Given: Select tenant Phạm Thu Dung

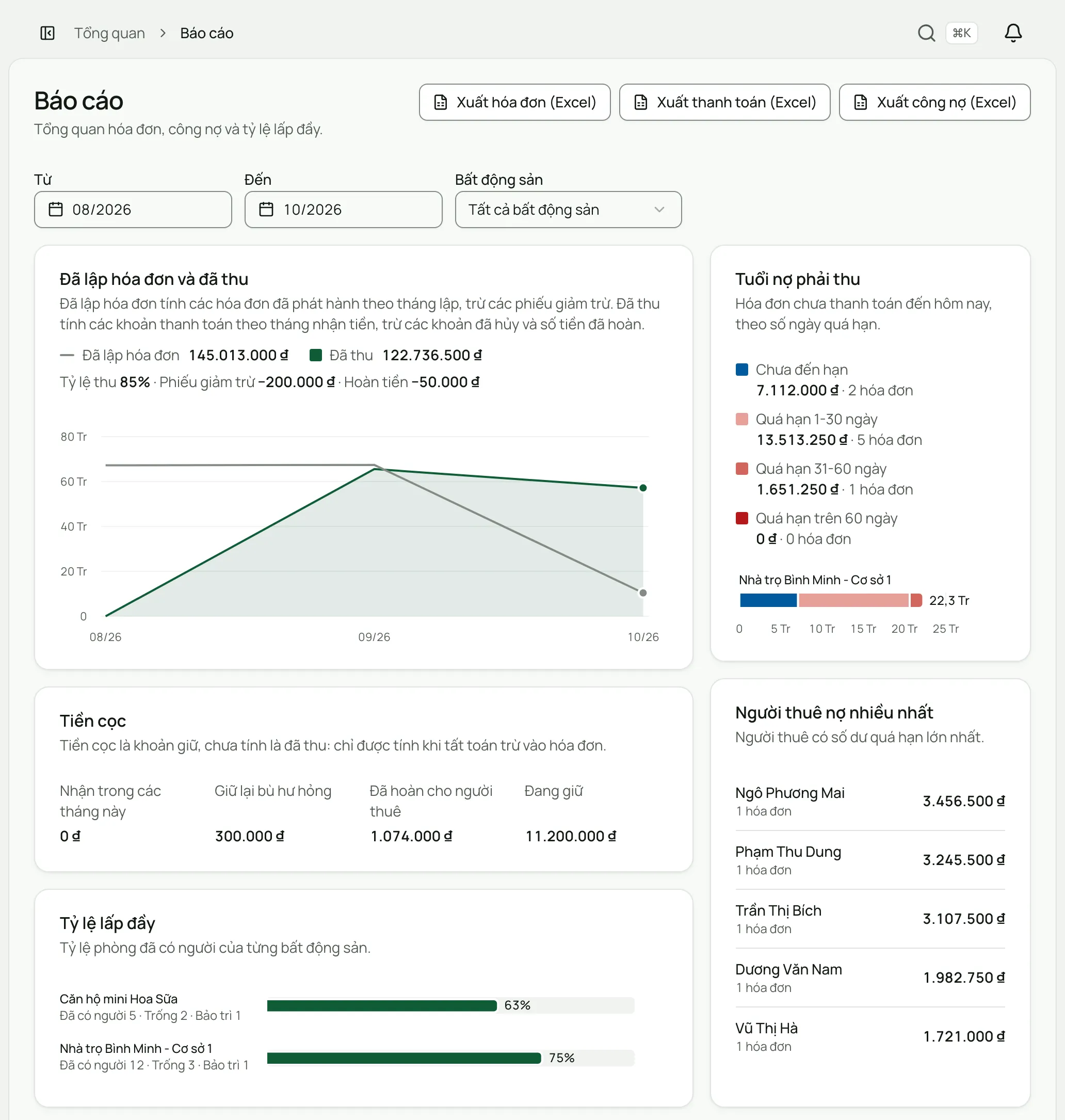Looking at the screenshot, I should (x=870, y=860).
